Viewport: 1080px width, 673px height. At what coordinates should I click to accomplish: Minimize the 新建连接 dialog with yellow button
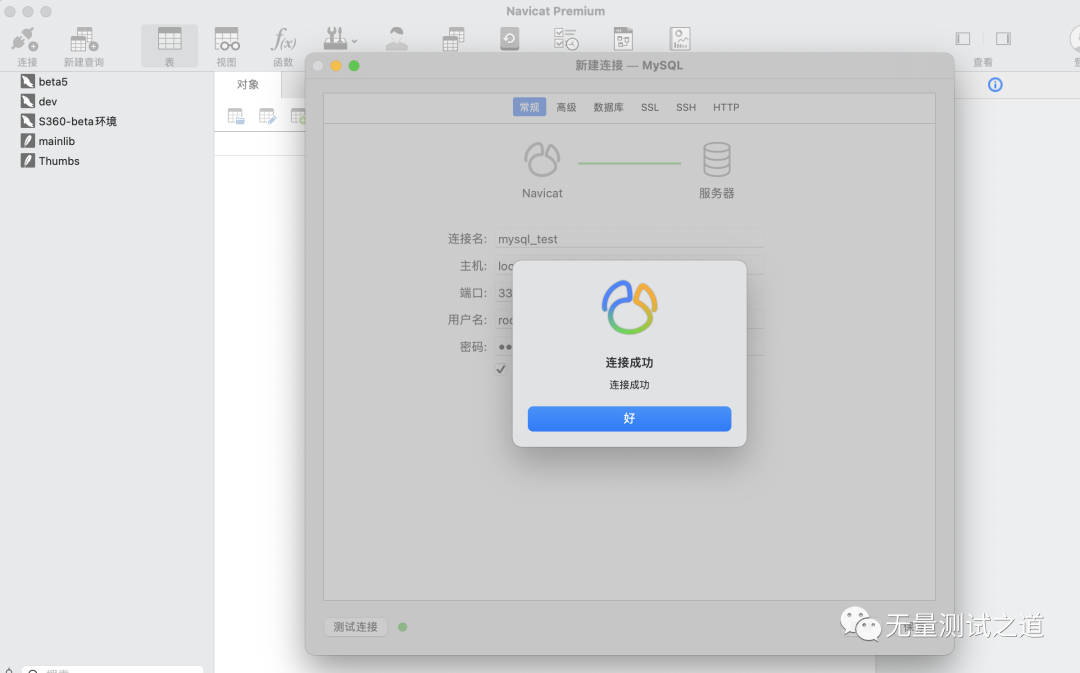335,65
